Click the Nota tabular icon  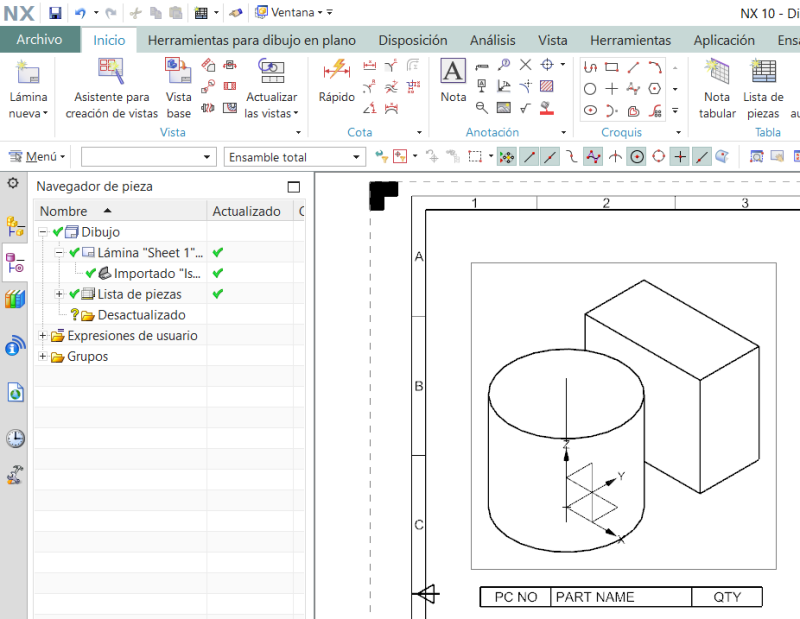(x=717, y=71)
